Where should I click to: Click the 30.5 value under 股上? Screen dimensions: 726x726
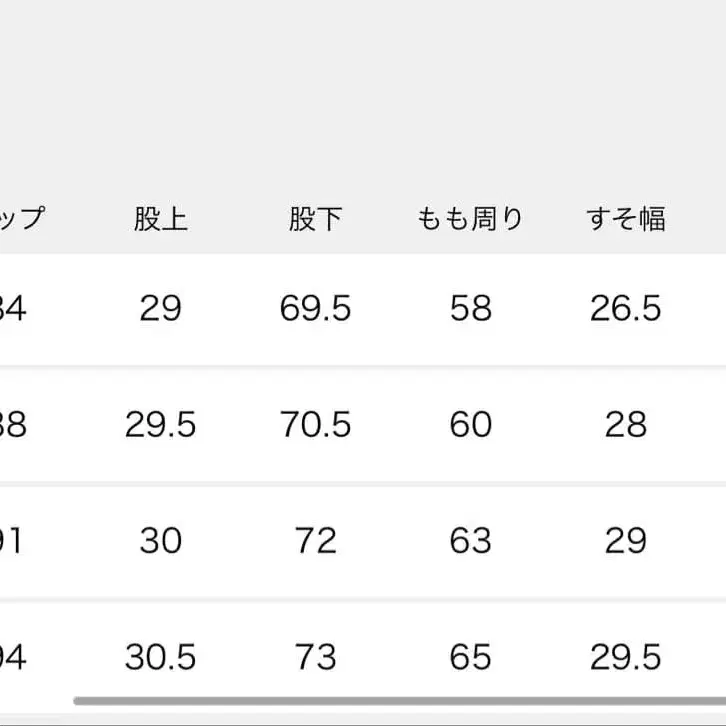pos(160,657)
